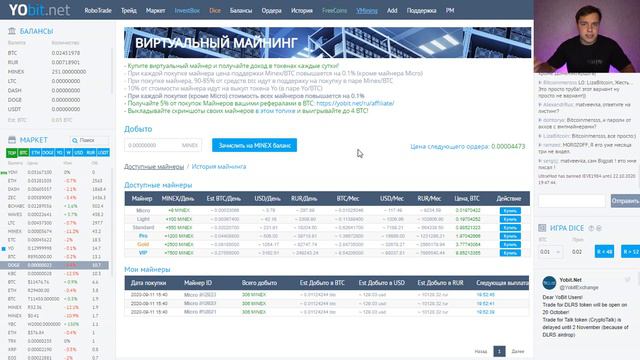Viewport: 640px width, 360px height.
Task: Click the bank icon beside БАЛАНСЫ
Action: coord(12,31)
